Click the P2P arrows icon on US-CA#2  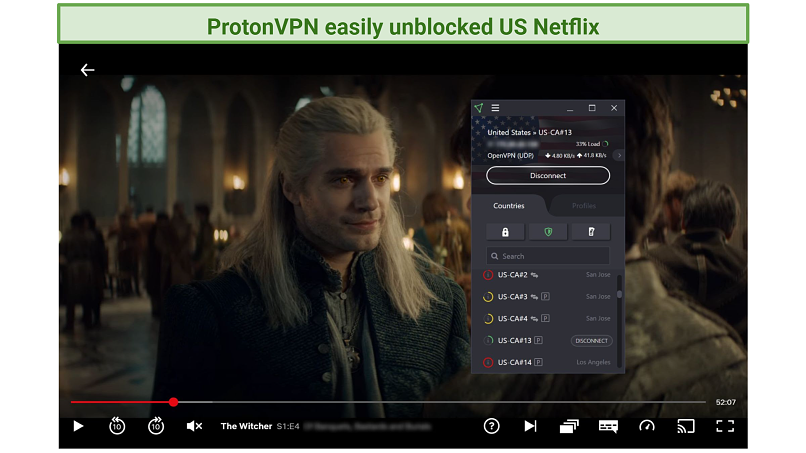coord(535,275)
